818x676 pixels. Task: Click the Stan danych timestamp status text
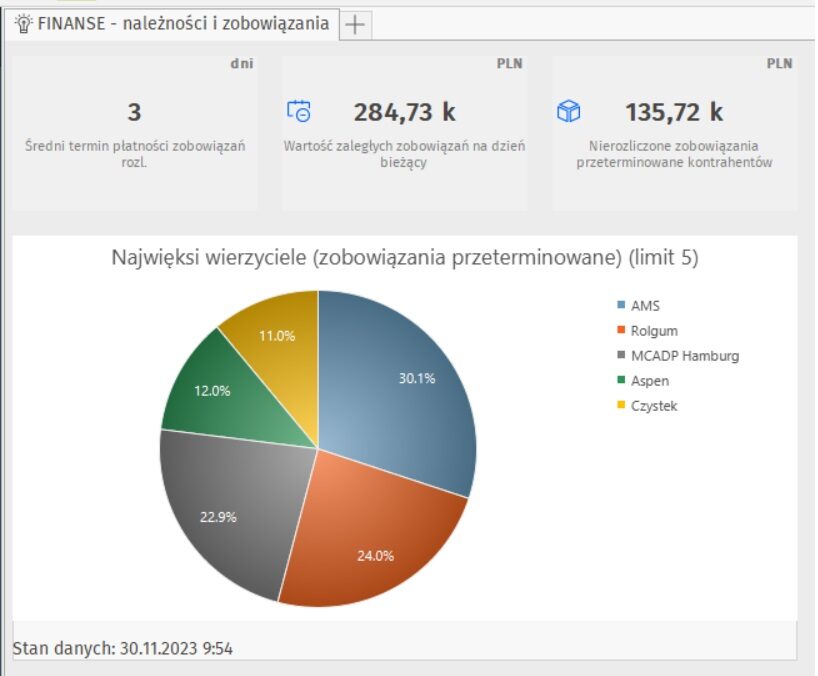[123, 649]
